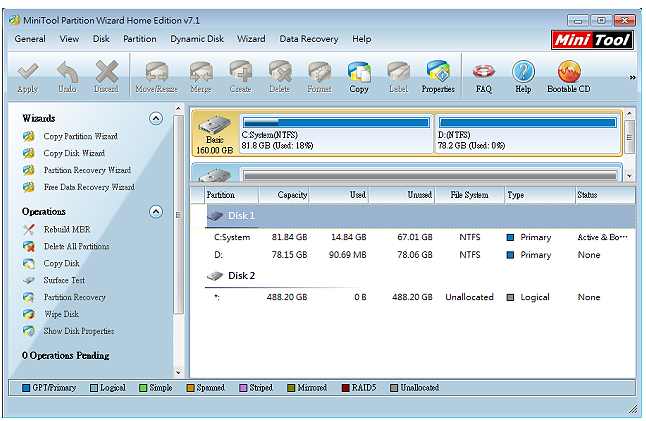Click the left panel scrollbar down arrow

pos(178,373)
